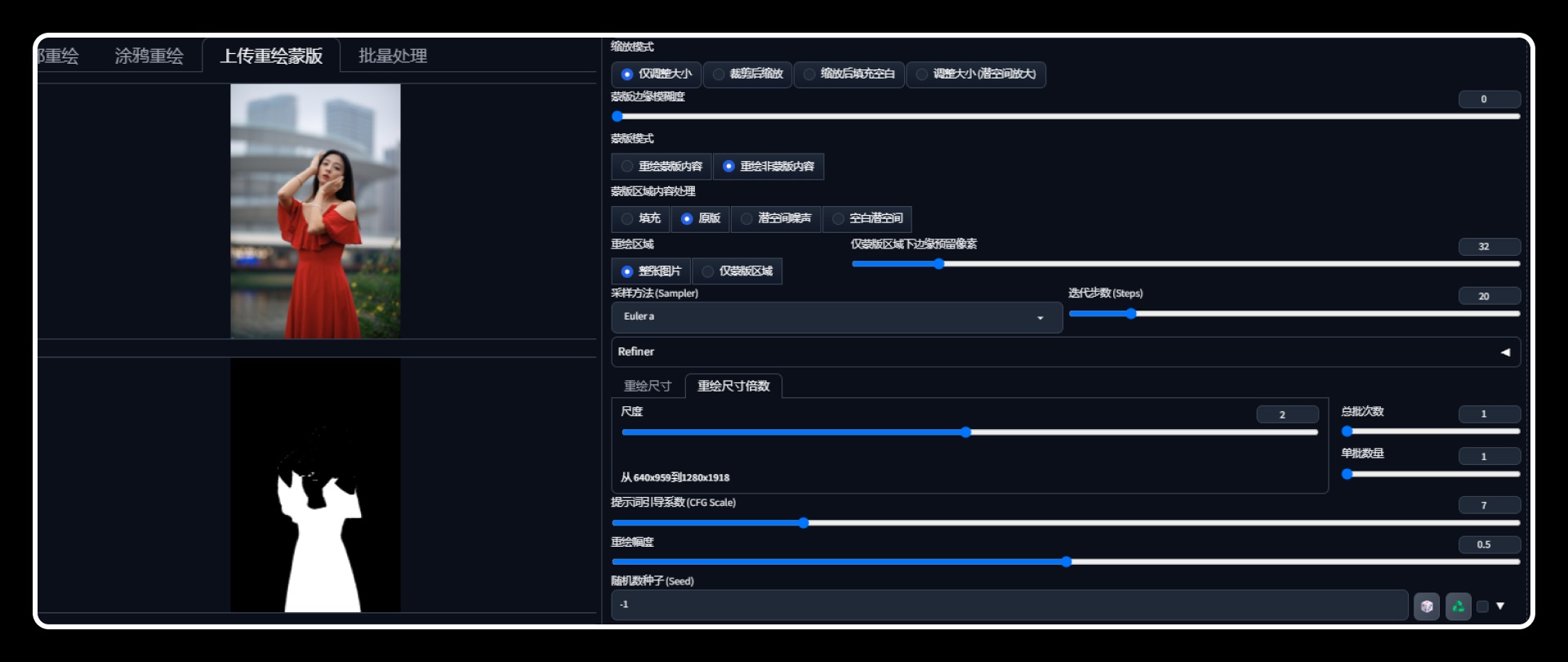Click the CFG Scale slider
The height and width of the screenshot is (662, 1568).
pos(1066,523)
